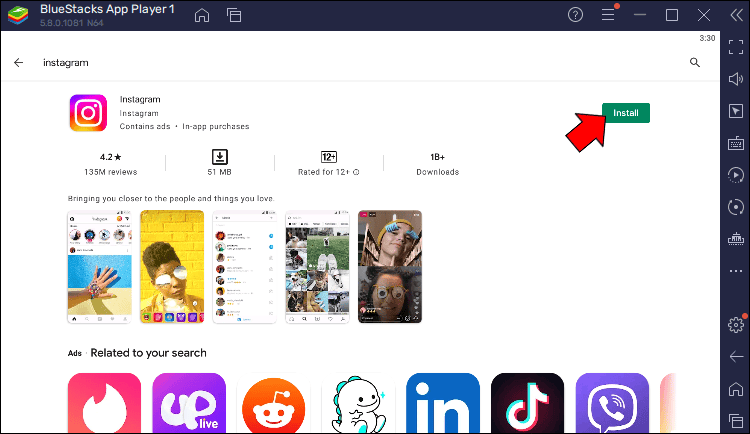750x434 pixels.
Task: Go back from Play Store search results
Action: pyautogui.click(x=19, y=63)
